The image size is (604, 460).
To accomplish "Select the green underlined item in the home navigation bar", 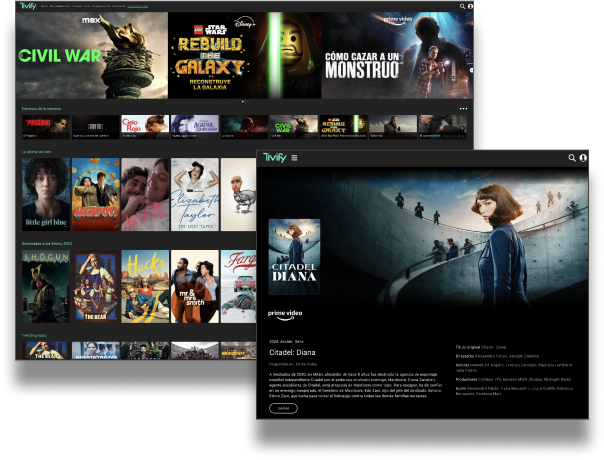I will click(x=138, y=7).
